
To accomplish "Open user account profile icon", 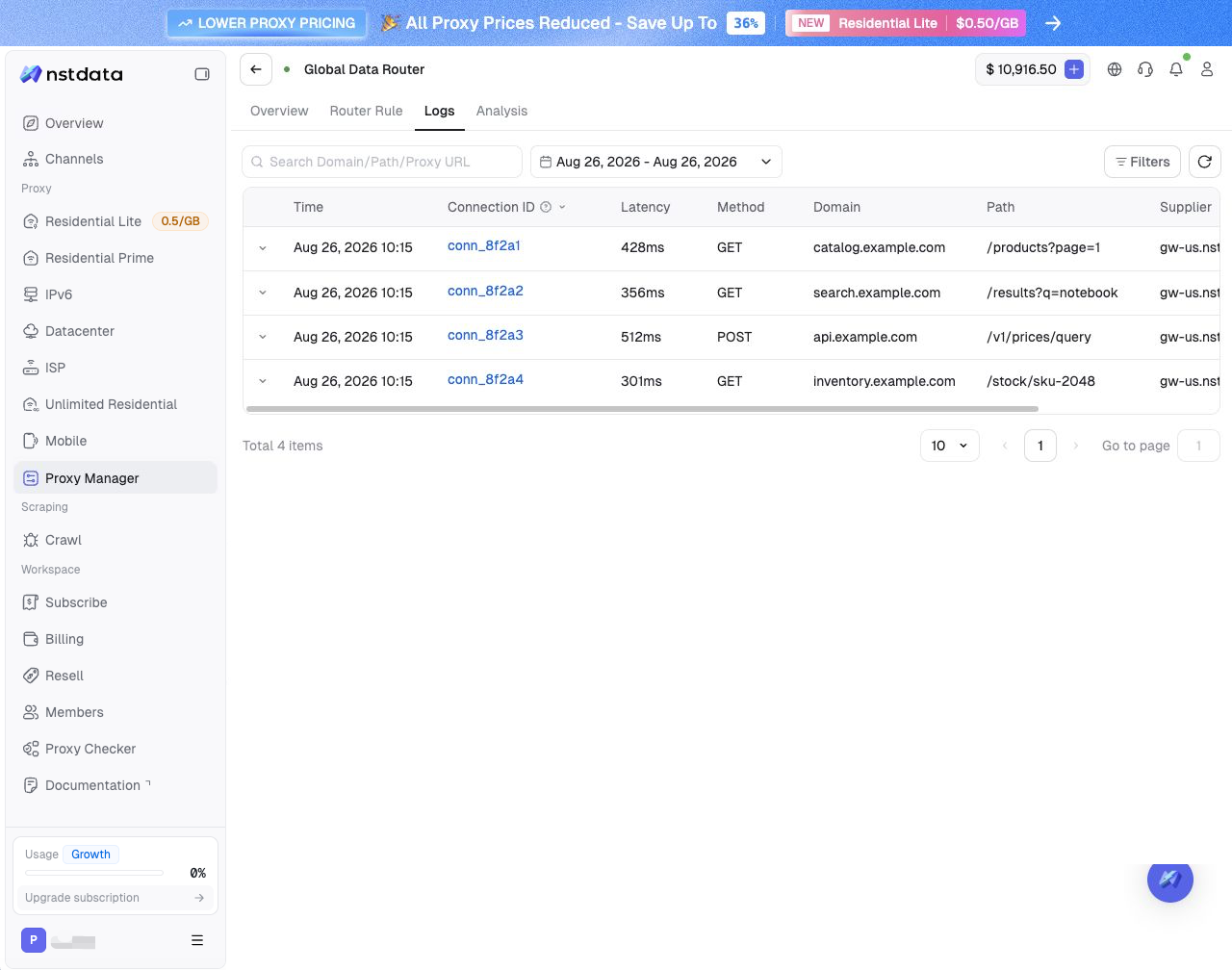I will 1207,69.
